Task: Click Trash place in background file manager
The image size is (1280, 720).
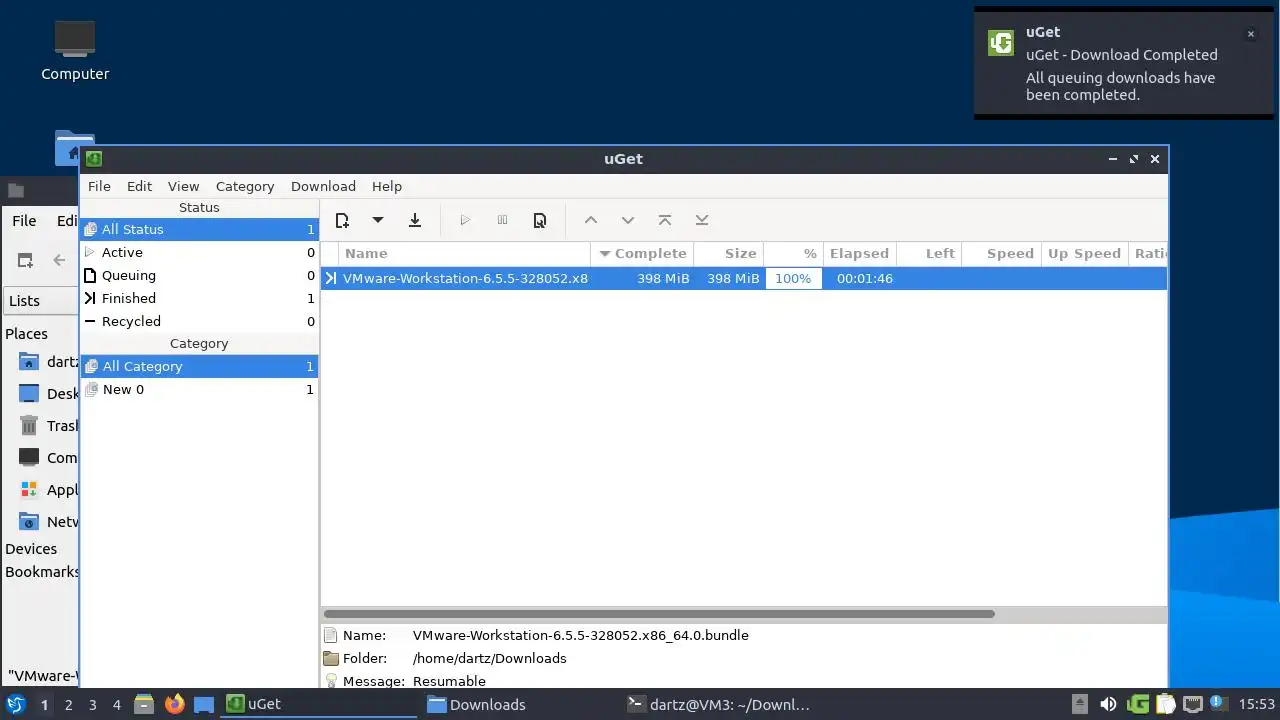Action: point(48,426)
